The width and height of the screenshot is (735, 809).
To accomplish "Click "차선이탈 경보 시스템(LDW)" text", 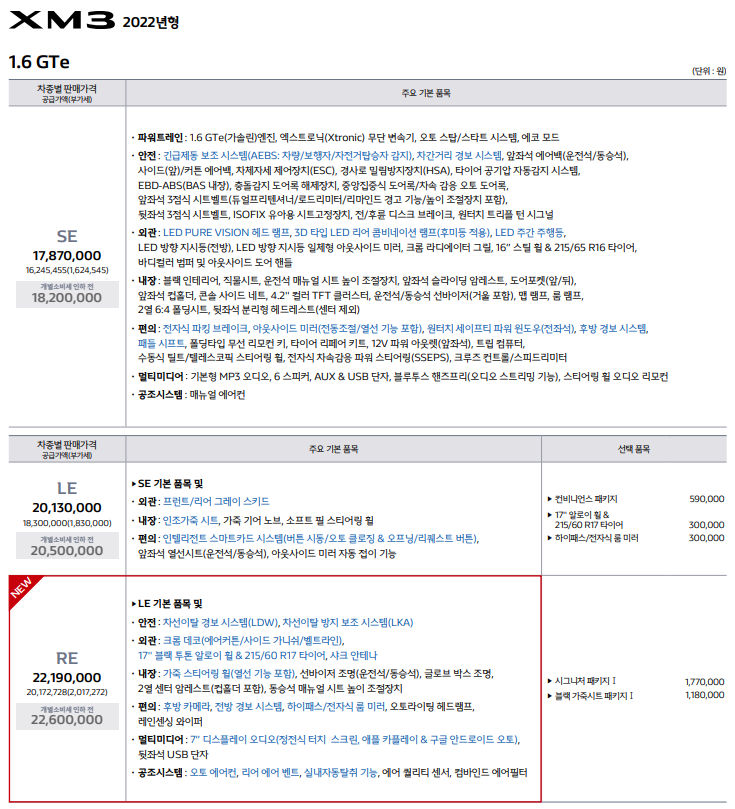I will pos(220,623).
